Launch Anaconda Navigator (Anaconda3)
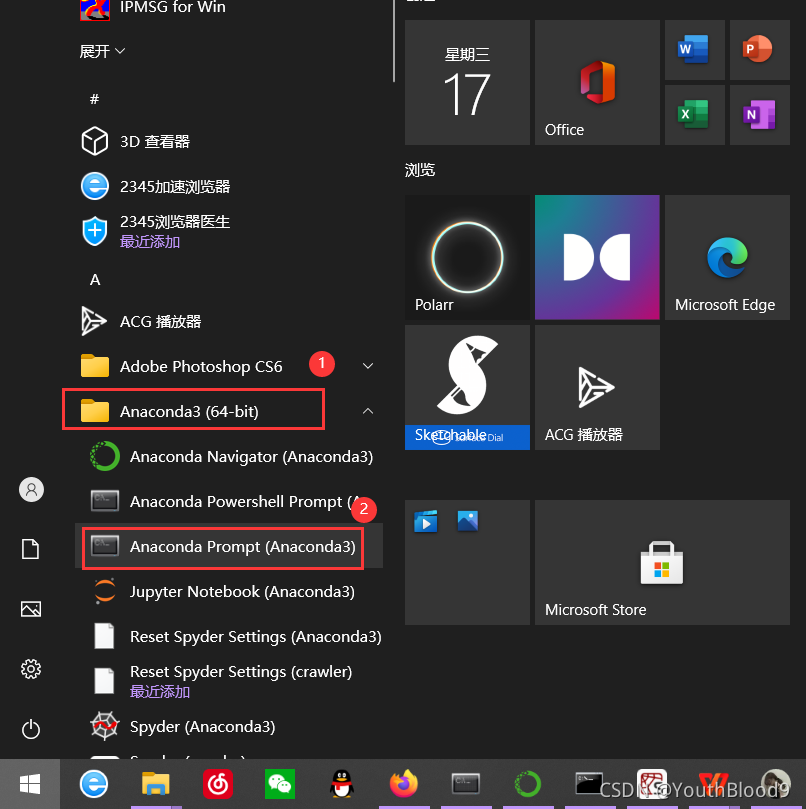 [229, 456]
